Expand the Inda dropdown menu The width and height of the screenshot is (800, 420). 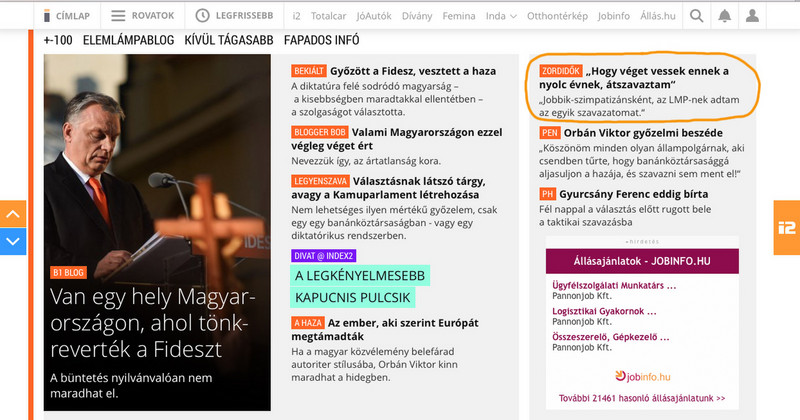point(501,16)
